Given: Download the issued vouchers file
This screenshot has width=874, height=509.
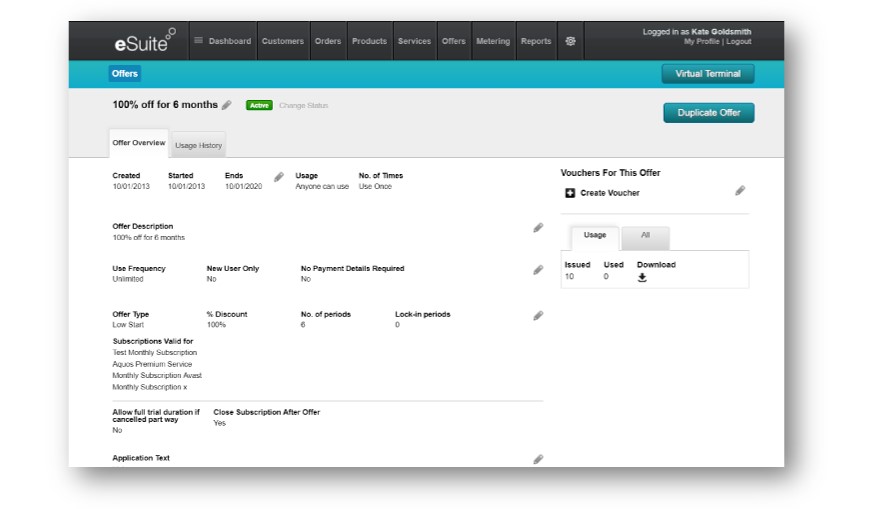Looking at the screenshot, I should [642, 278].
